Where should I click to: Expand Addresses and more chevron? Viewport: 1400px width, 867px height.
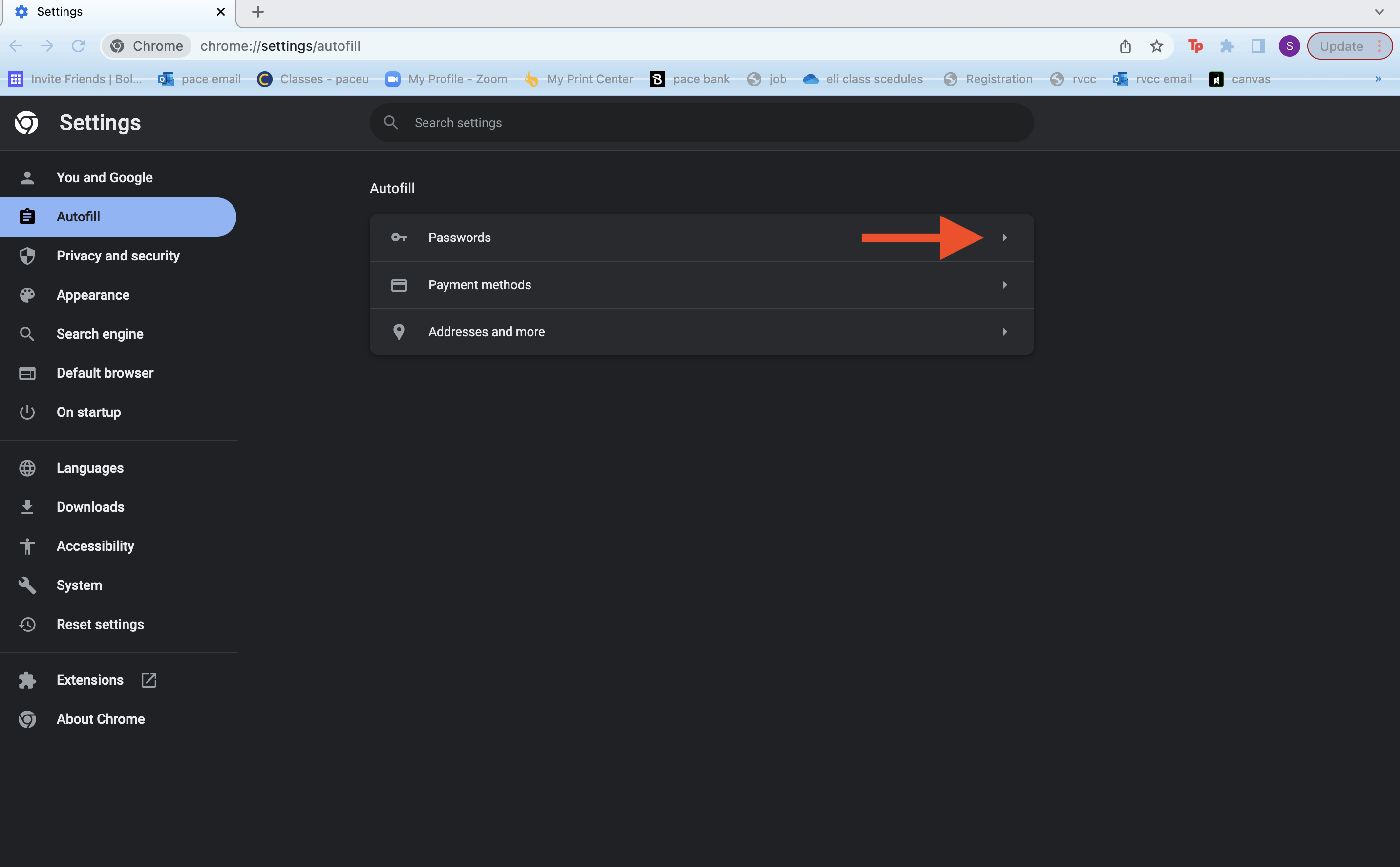1004,332
